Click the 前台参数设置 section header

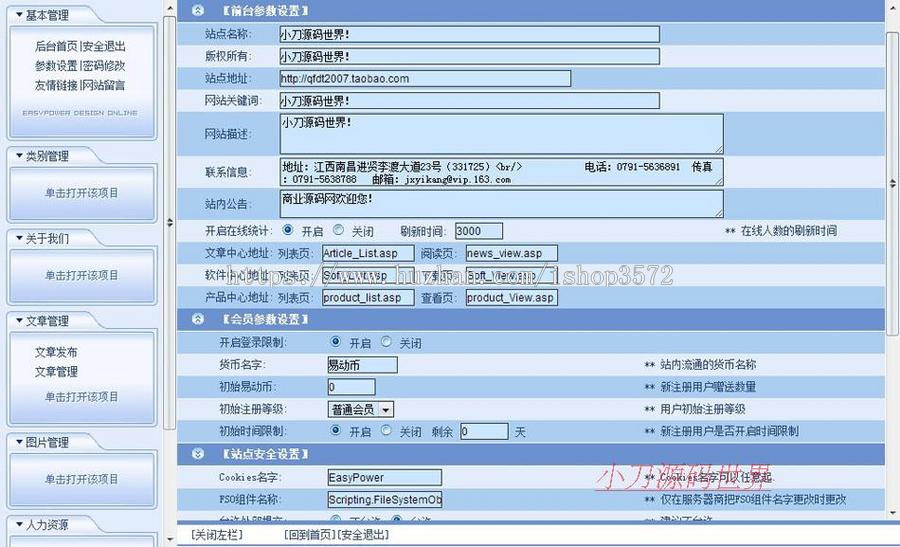[x=530, y=11]
